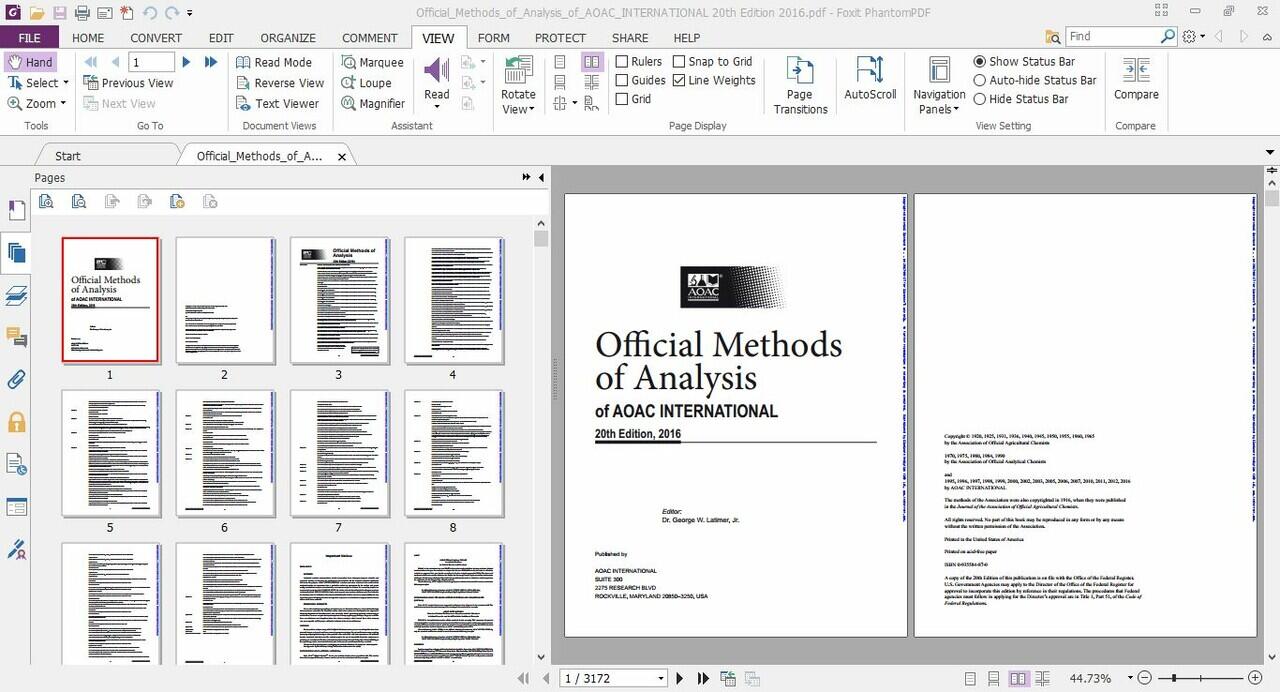Select Show Status Bar option
Viewport: 1280px width, 692px height.
pyautogui.click(x=1024, y=61)
